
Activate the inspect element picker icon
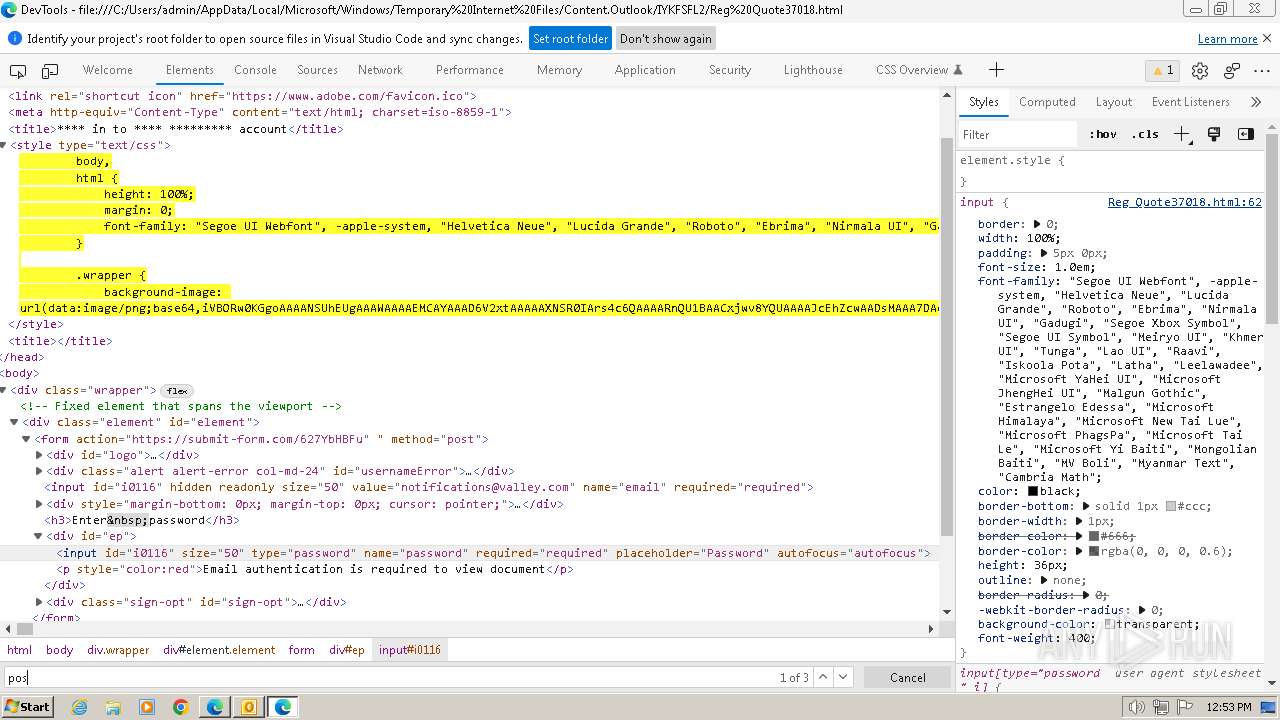18,70
